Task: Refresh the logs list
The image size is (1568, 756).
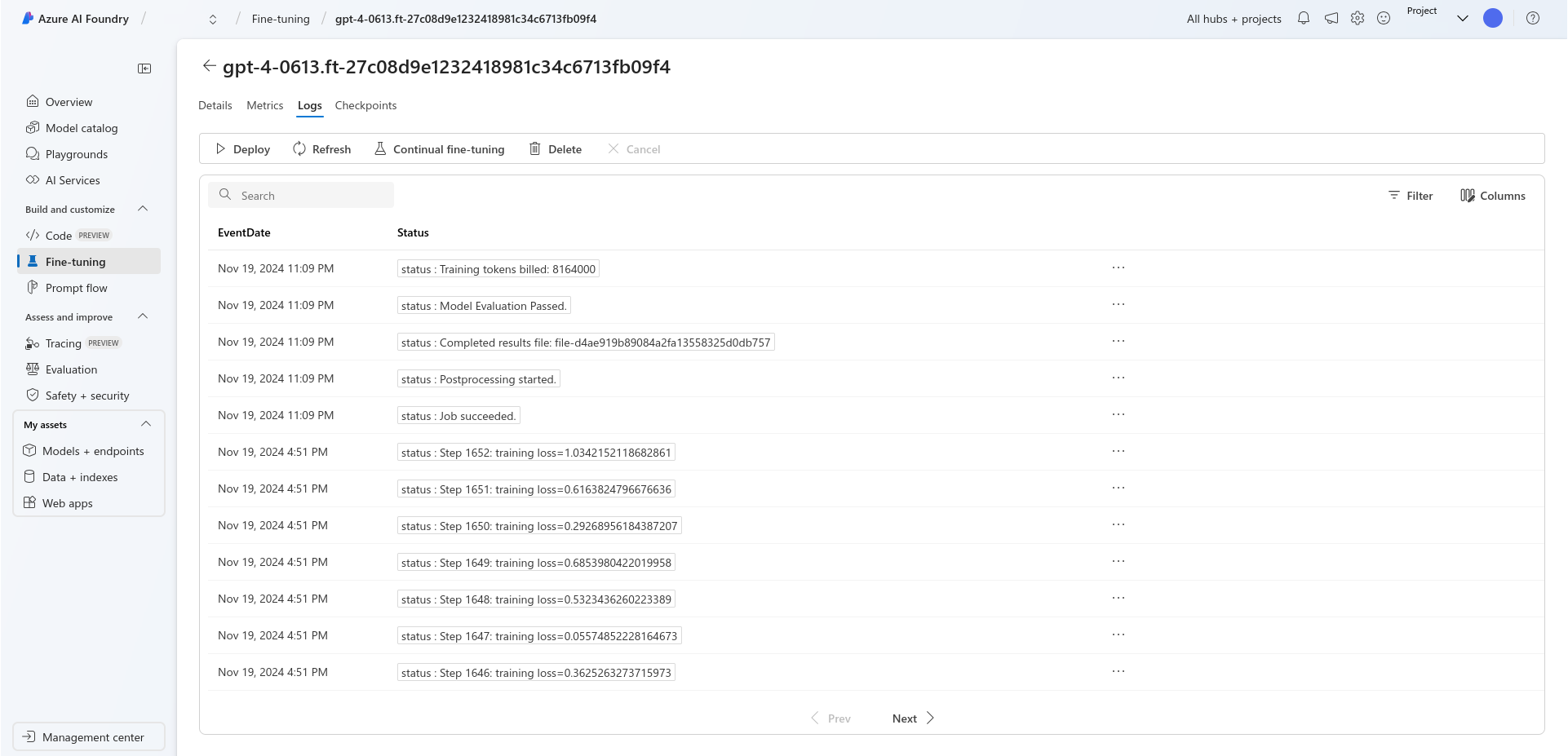Action: tap(322, 149)
